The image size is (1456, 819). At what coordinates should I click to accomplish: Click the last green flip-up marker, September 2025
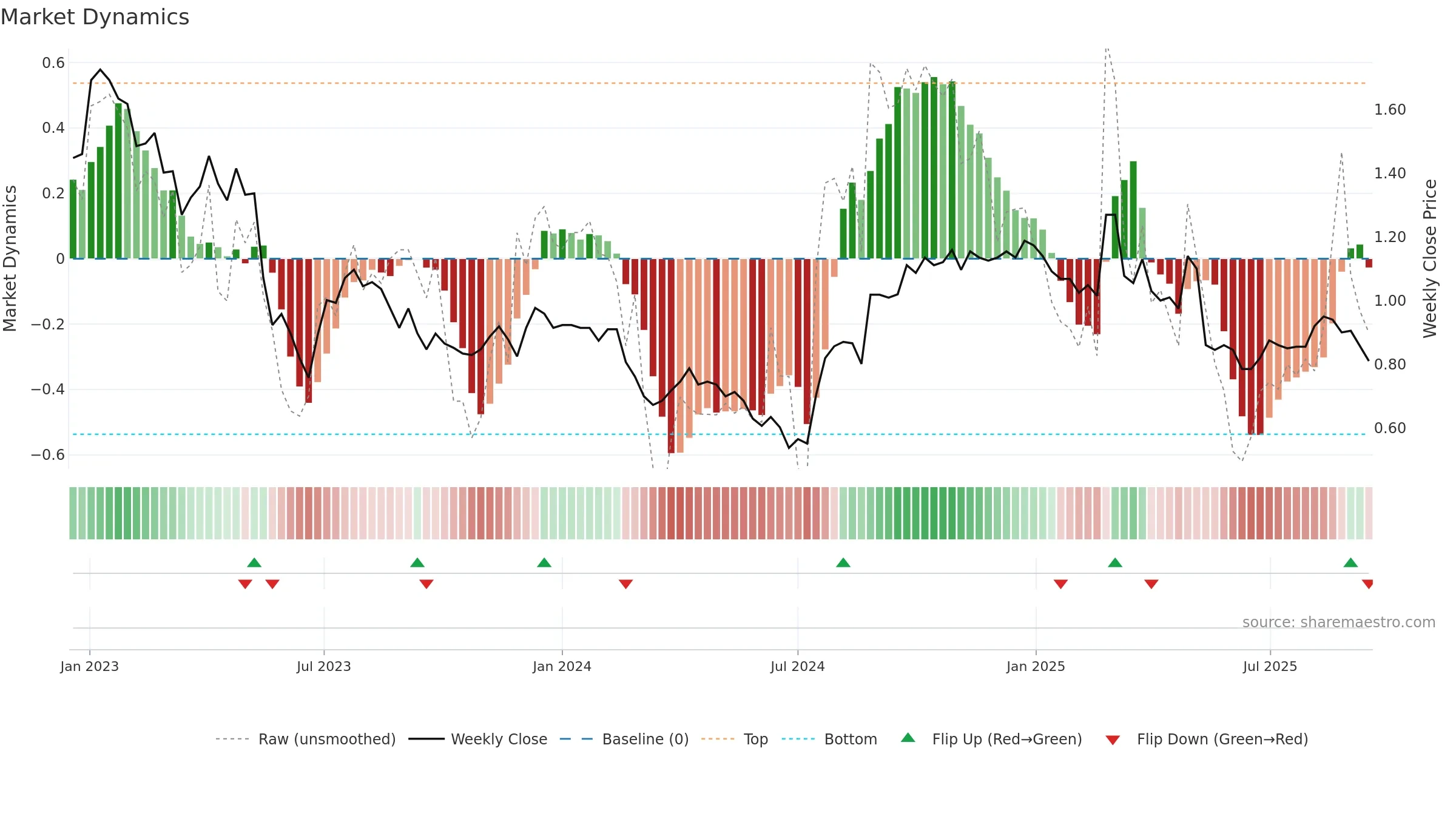point(1350,562)
